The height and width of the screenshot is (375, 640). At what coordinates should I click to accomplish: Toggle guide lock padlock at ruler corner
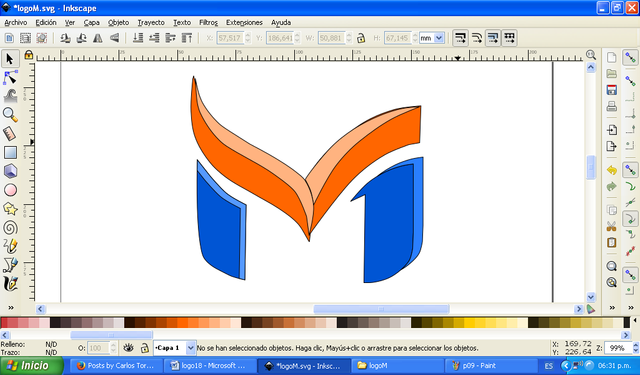pos(28,55)
